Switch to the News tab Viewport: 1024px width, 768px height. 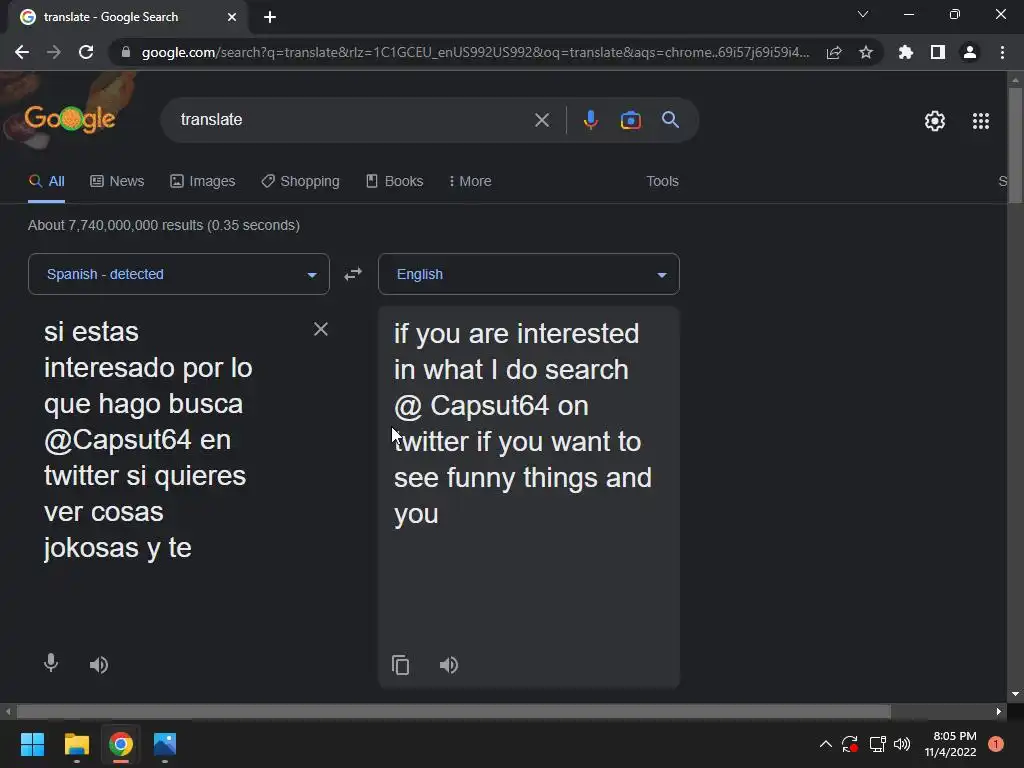(117, 182)
